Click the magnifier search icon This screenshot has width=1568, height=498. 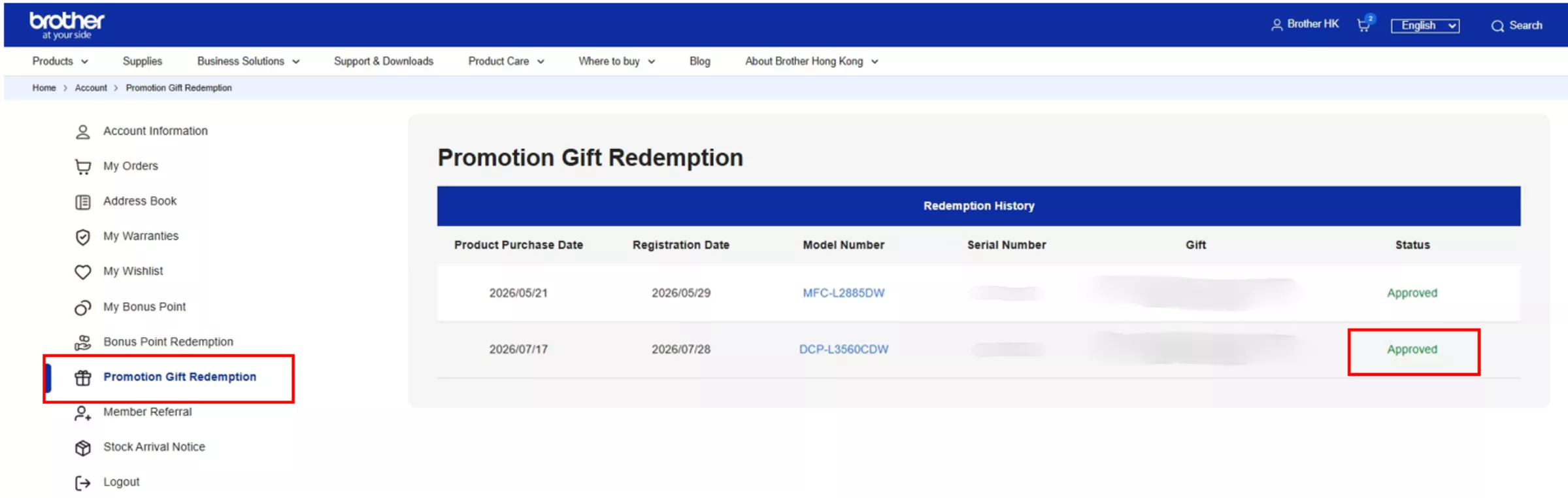click(x=1497, y=25)
